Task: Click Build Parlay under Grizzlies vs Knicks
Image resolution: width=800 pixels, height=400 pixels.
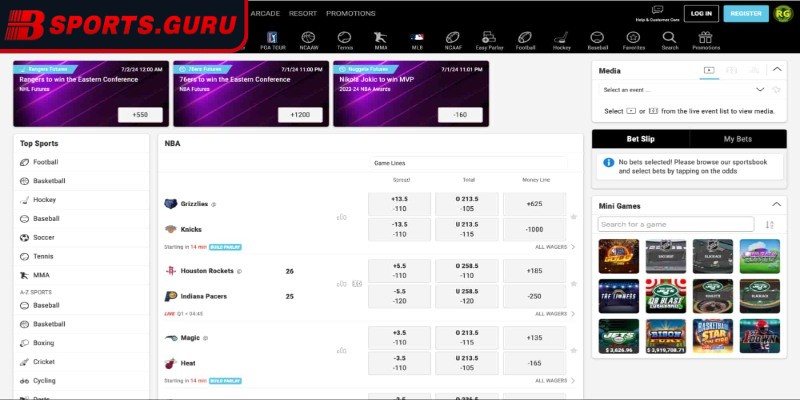Action: (225, 247)
